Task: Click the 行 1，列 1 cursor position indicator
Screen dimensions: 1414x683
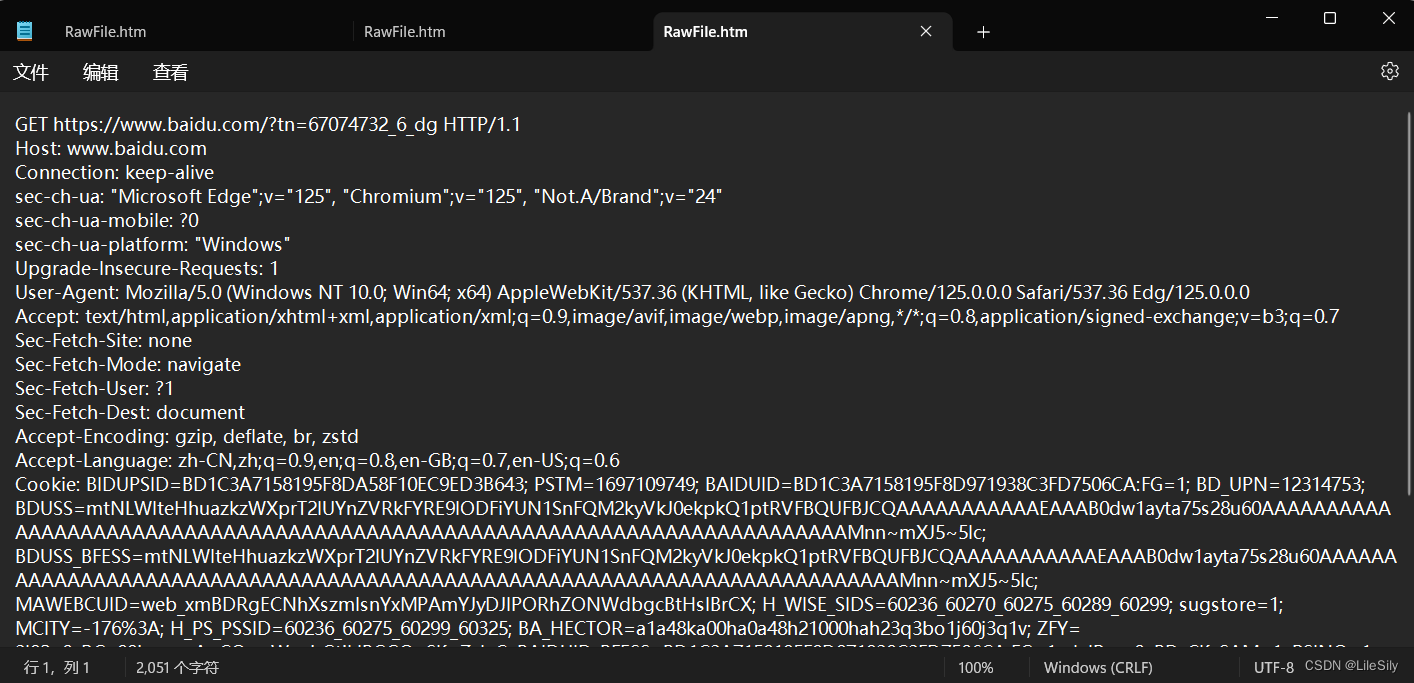Action: tap(57, 667)
